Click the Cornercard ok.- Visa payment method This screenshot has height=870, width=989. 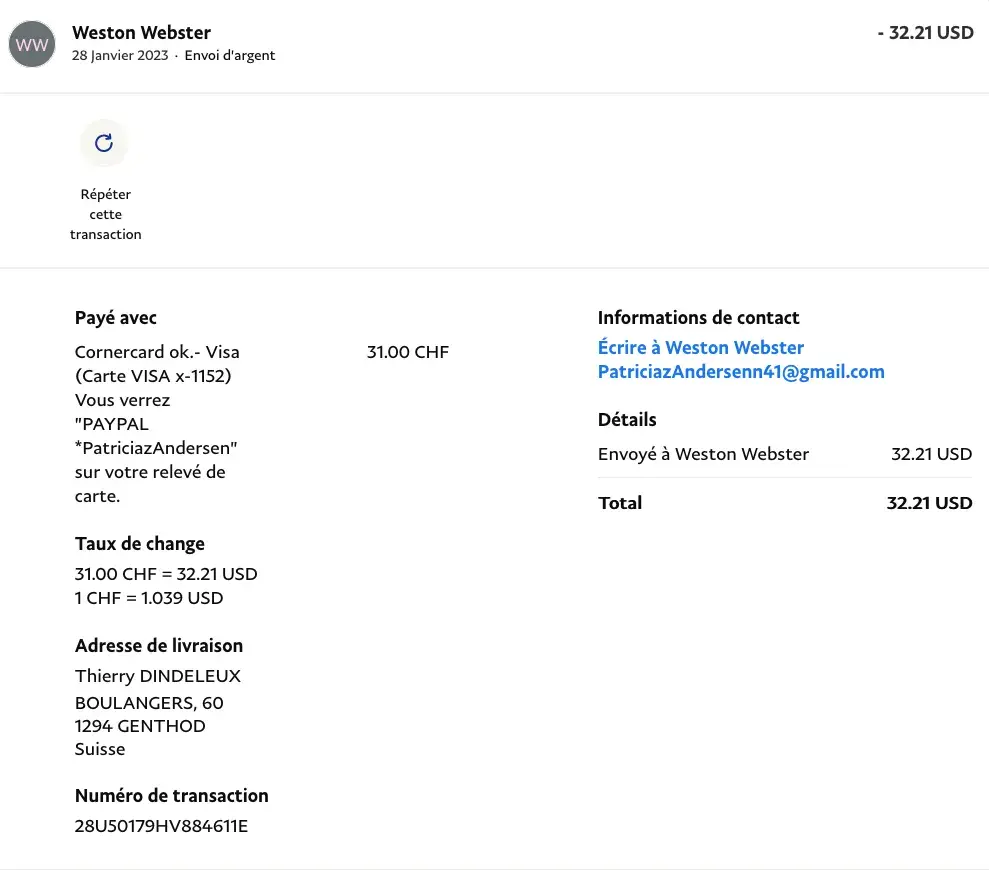tap(157, 352)
